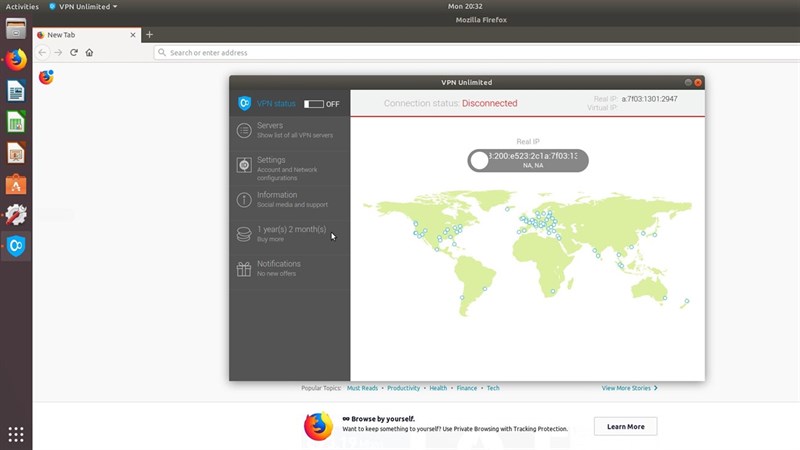The image size is (800, 450).
Task: Open Productivity topic link
Action: (404, 388)
